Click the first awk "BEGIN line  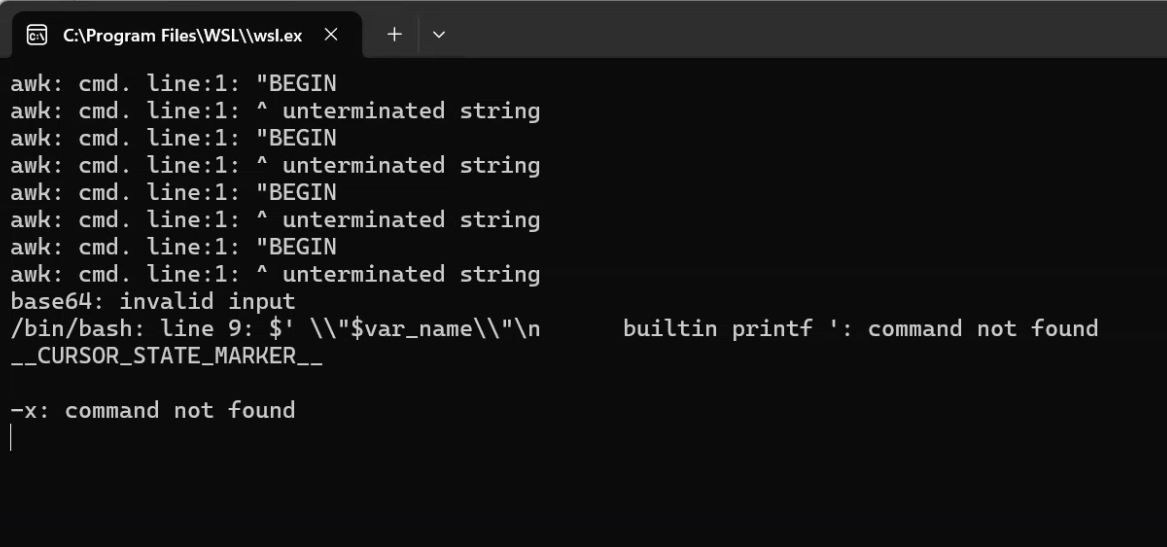pos(173,84)
